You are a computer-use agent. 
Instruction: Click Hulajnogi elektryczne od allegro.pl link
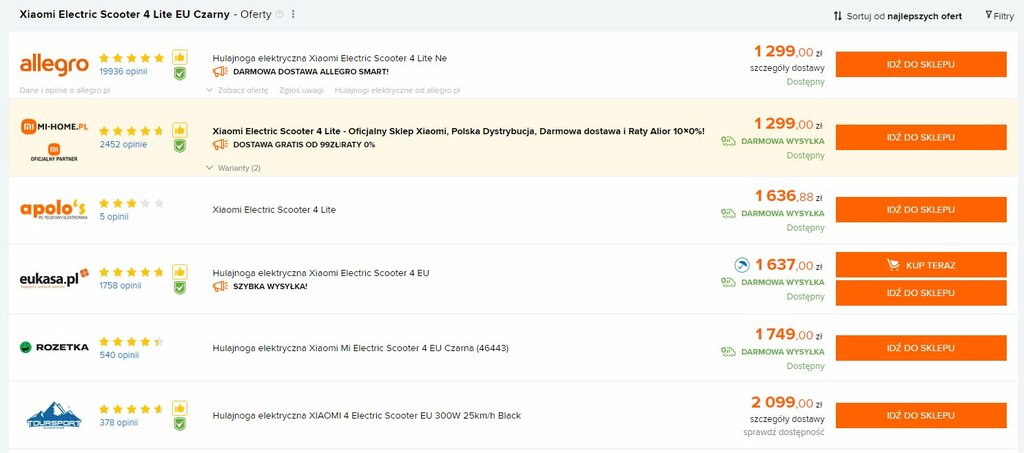click(397, 90)
